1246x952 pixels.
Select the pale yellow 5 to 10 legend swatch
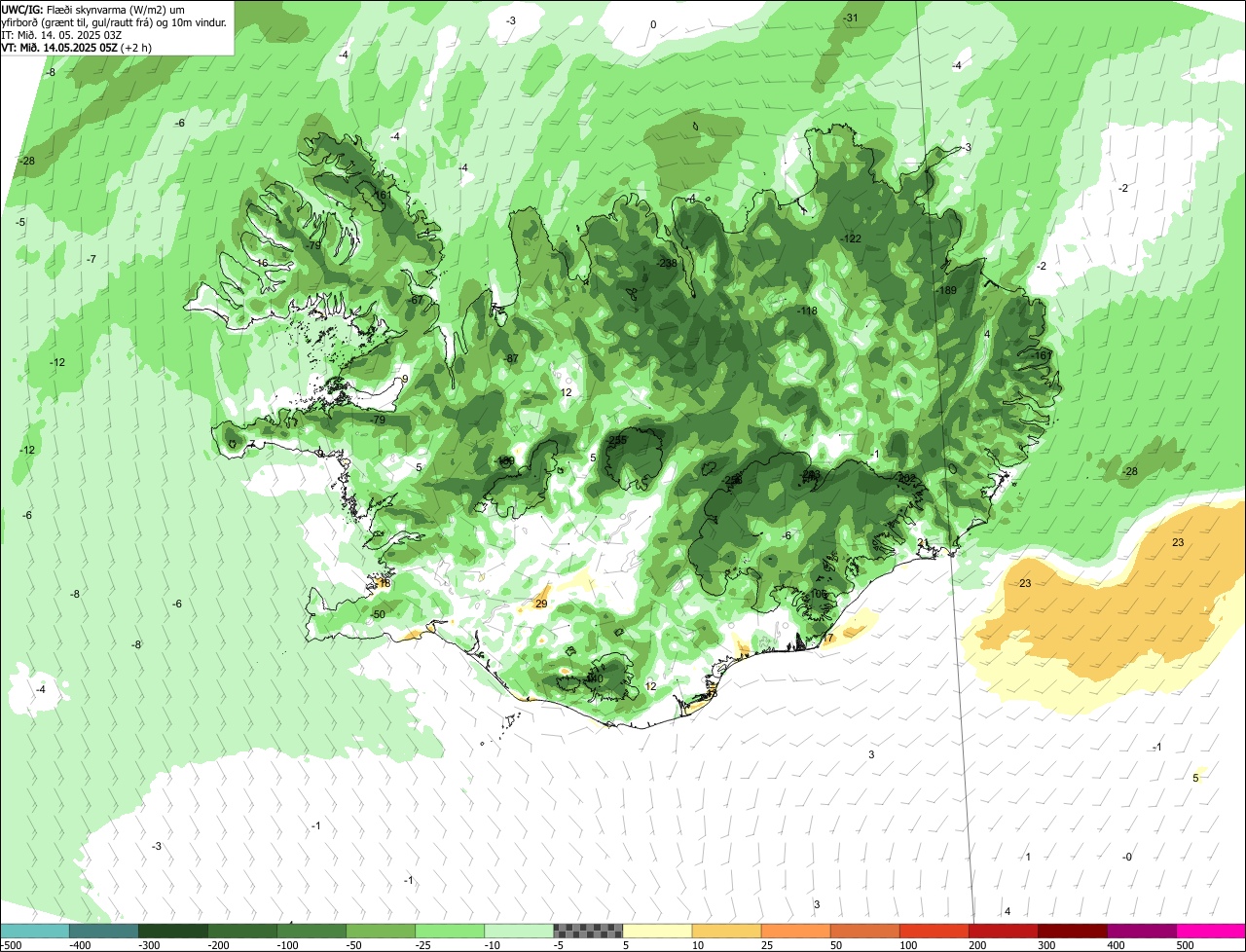pyautogui.click(x=657, y=931)
